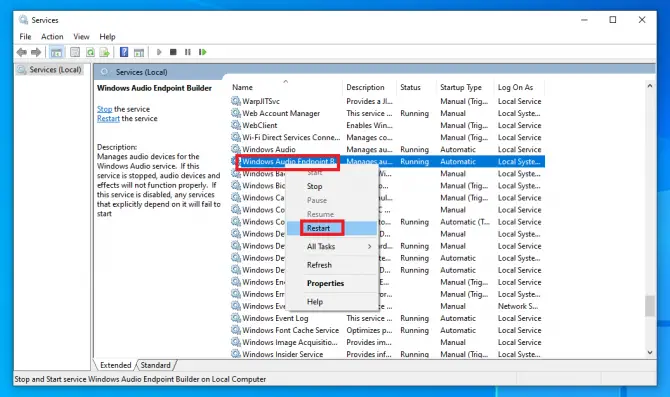This screenshot has height=397, width=670.
Task: Select the Windows Image Acquisition row
Action: click(x=388, y=342)
